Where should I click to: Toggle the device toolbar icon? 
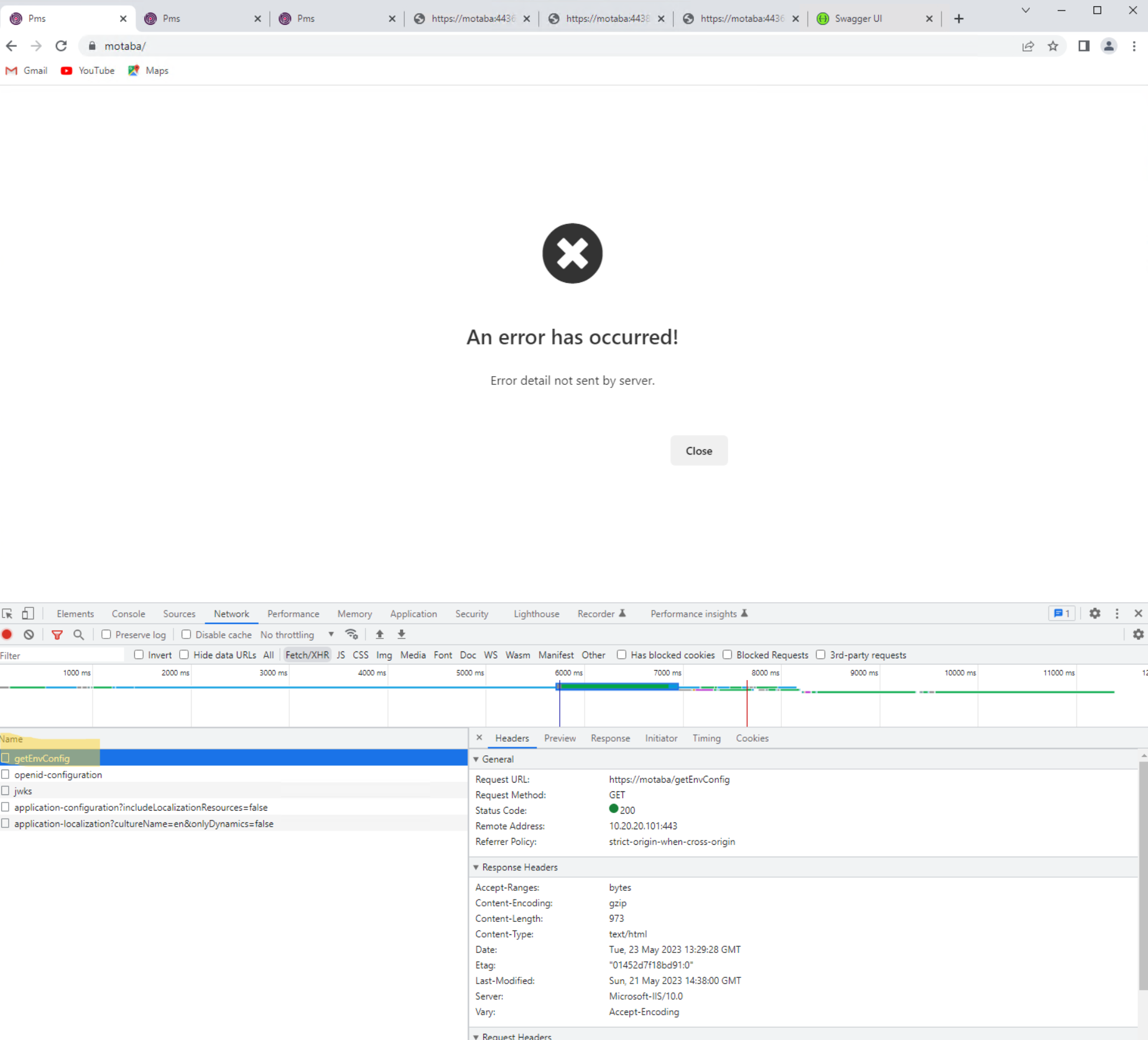tap(28, 614)
